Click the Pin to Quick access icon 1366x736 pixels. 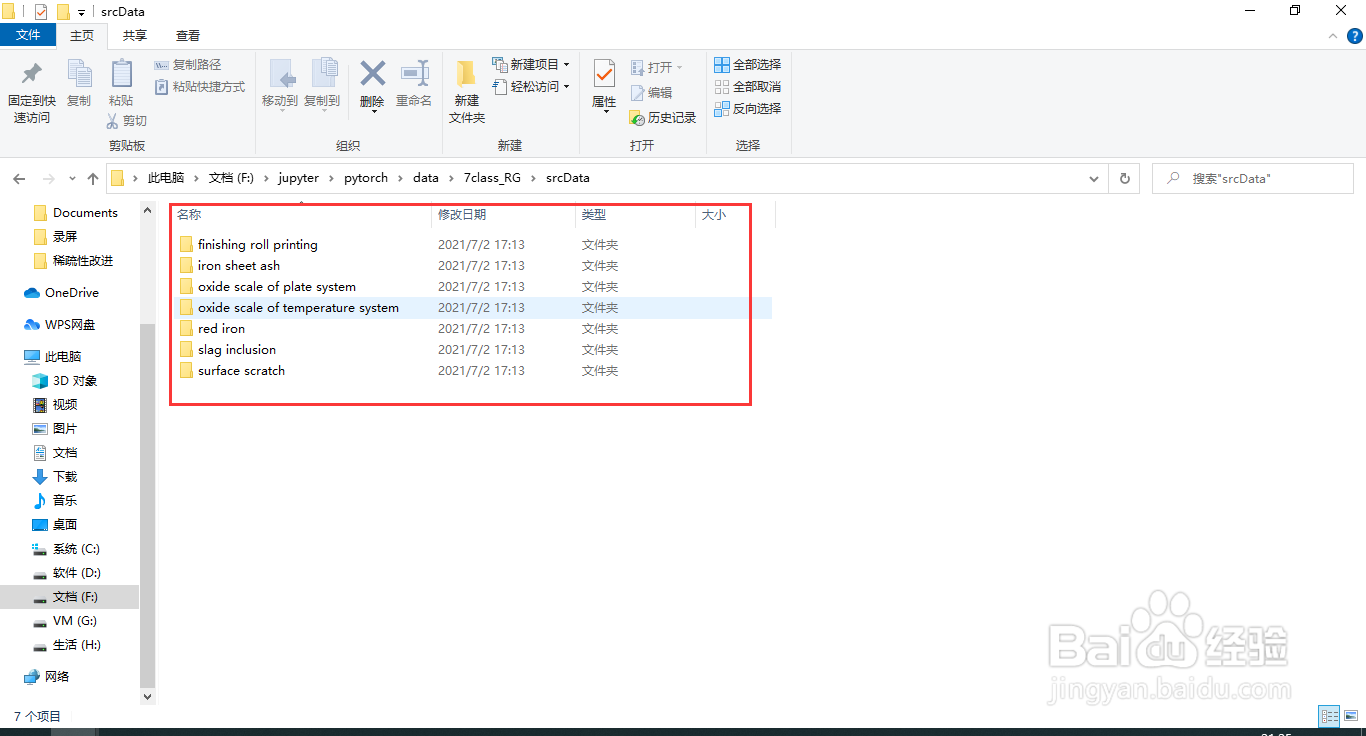[x=31, y=74]
